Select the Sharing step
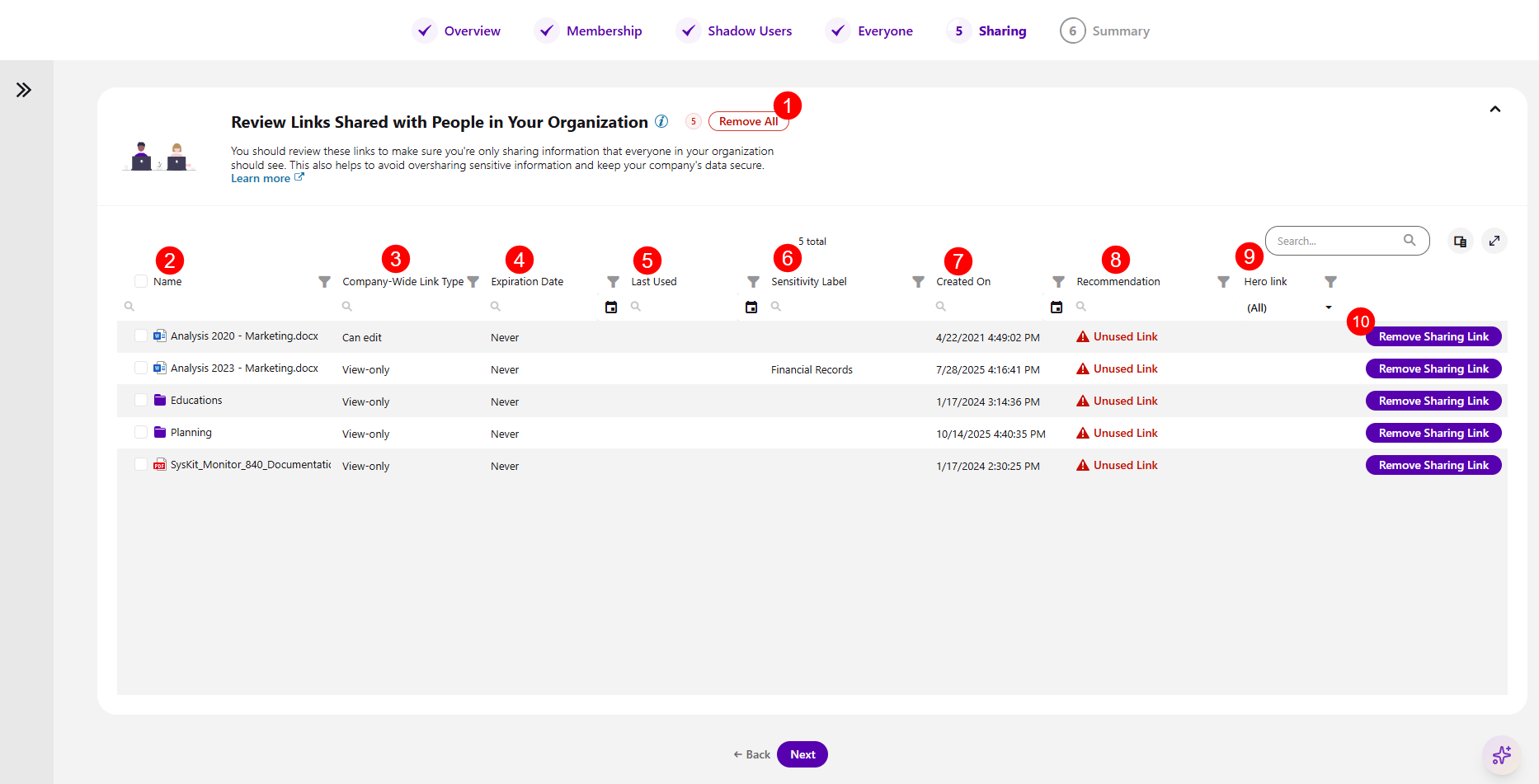 tap(987, 31)
